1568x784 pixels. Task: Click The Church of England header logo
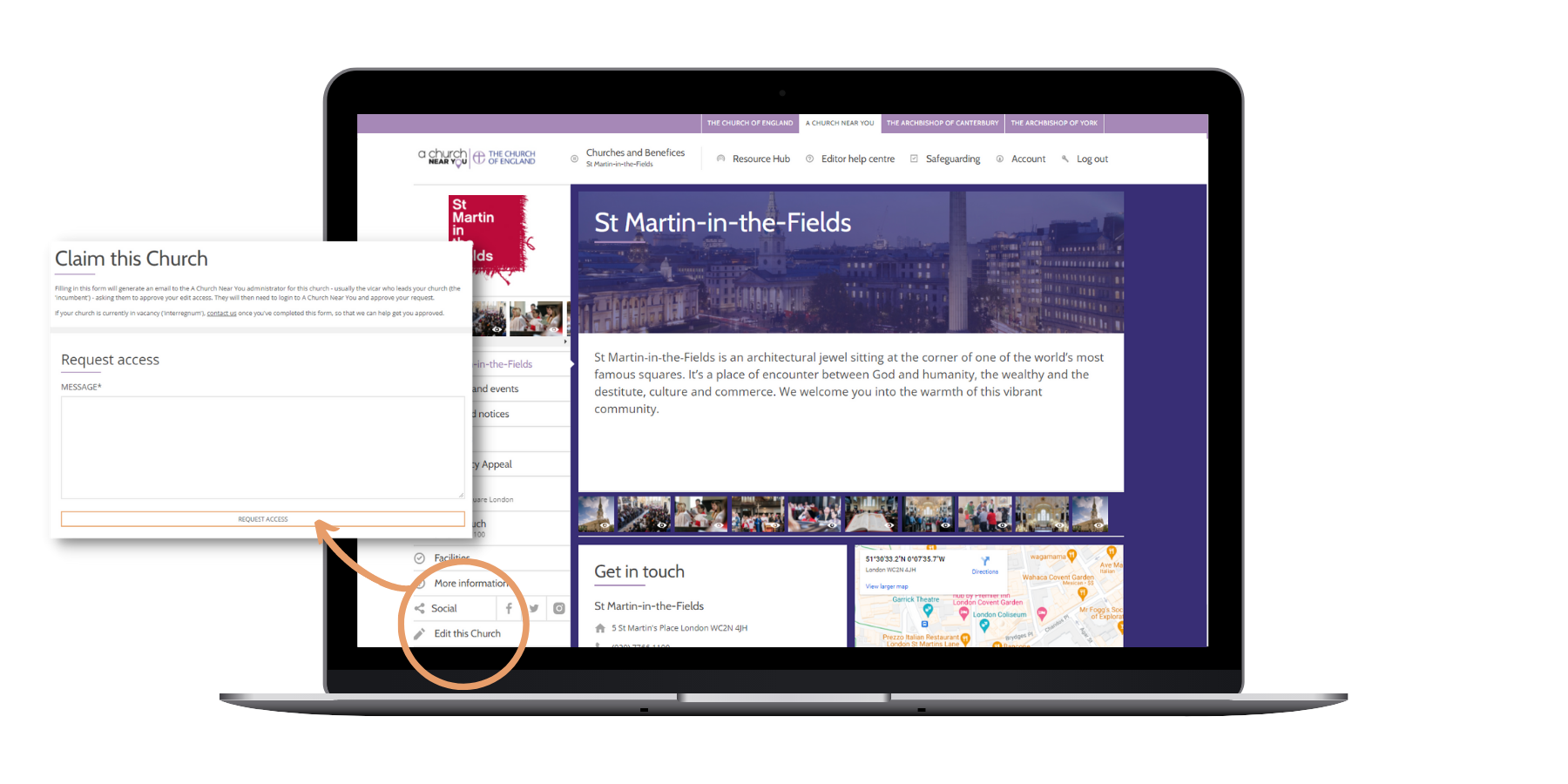[x=504, y=158]
